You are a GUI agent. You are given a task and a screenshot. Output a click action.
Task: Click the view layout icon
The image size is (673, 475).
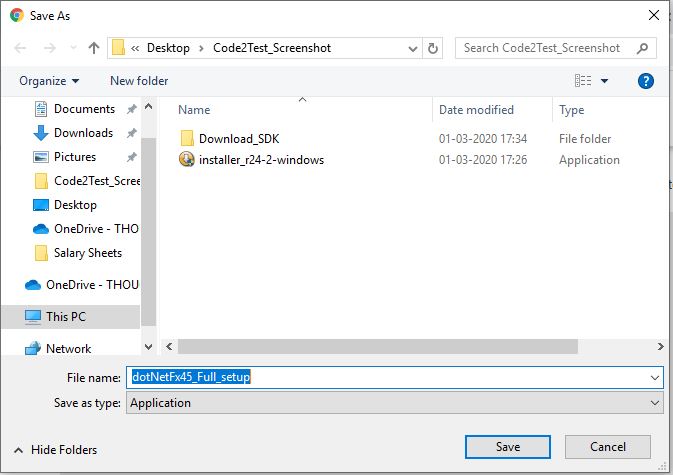(583, 80)
